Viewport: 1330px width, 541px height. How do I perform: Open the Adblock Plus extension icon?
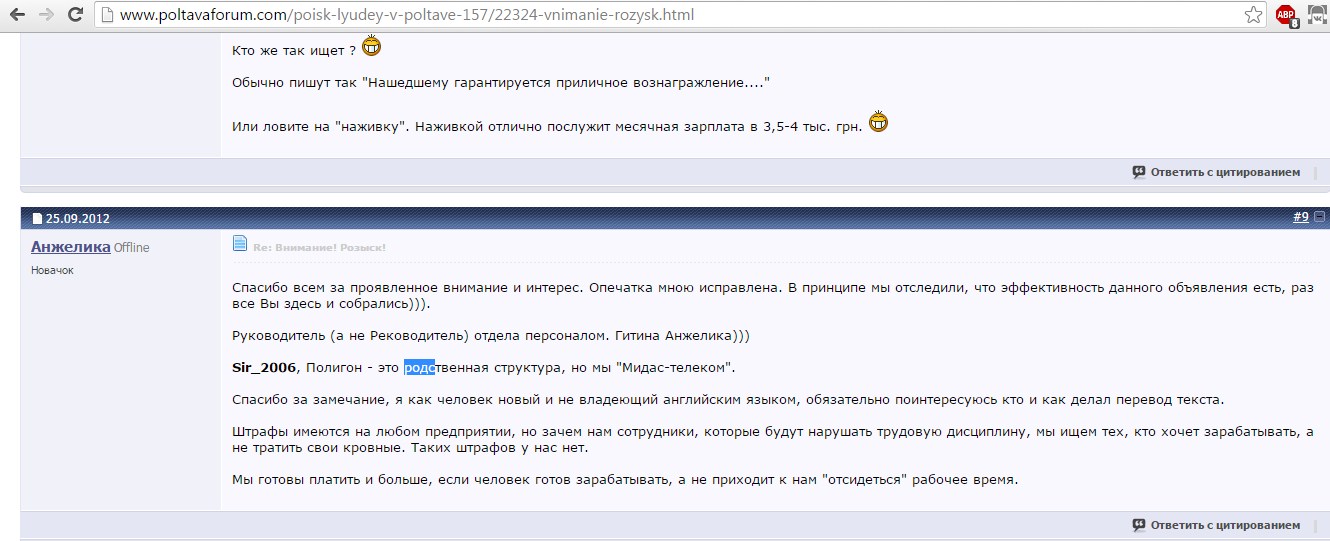coord(1287,16)
